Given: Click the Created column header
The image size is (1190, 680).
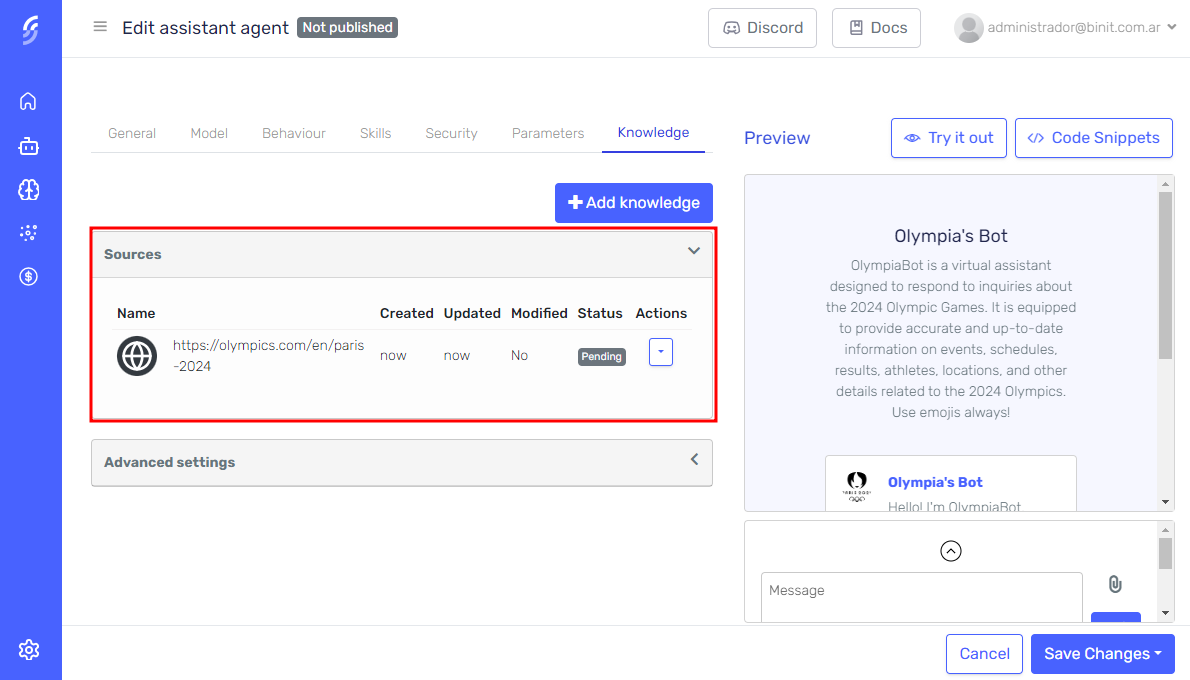Looking at the screenshot, I should click(x=407, y=313).
